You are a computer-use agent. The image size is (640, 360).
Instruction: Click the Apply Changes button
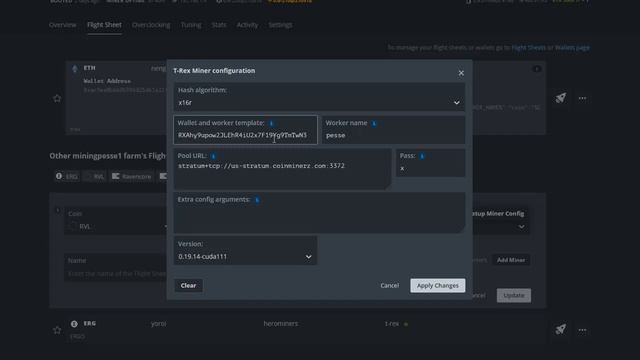point(438,285)
